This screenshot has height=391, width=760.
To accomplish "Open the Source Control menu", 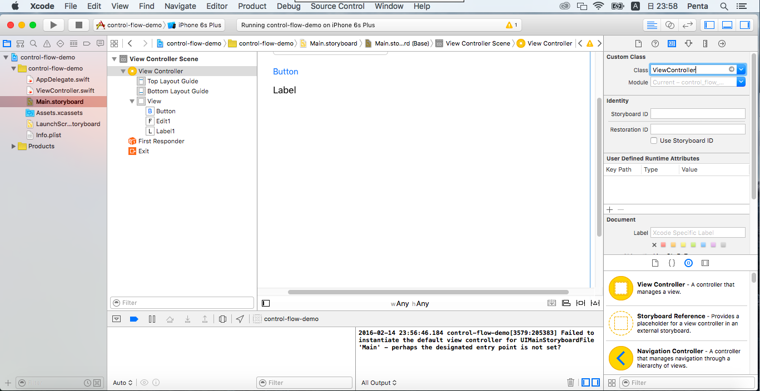I will (x=338, y=6).
